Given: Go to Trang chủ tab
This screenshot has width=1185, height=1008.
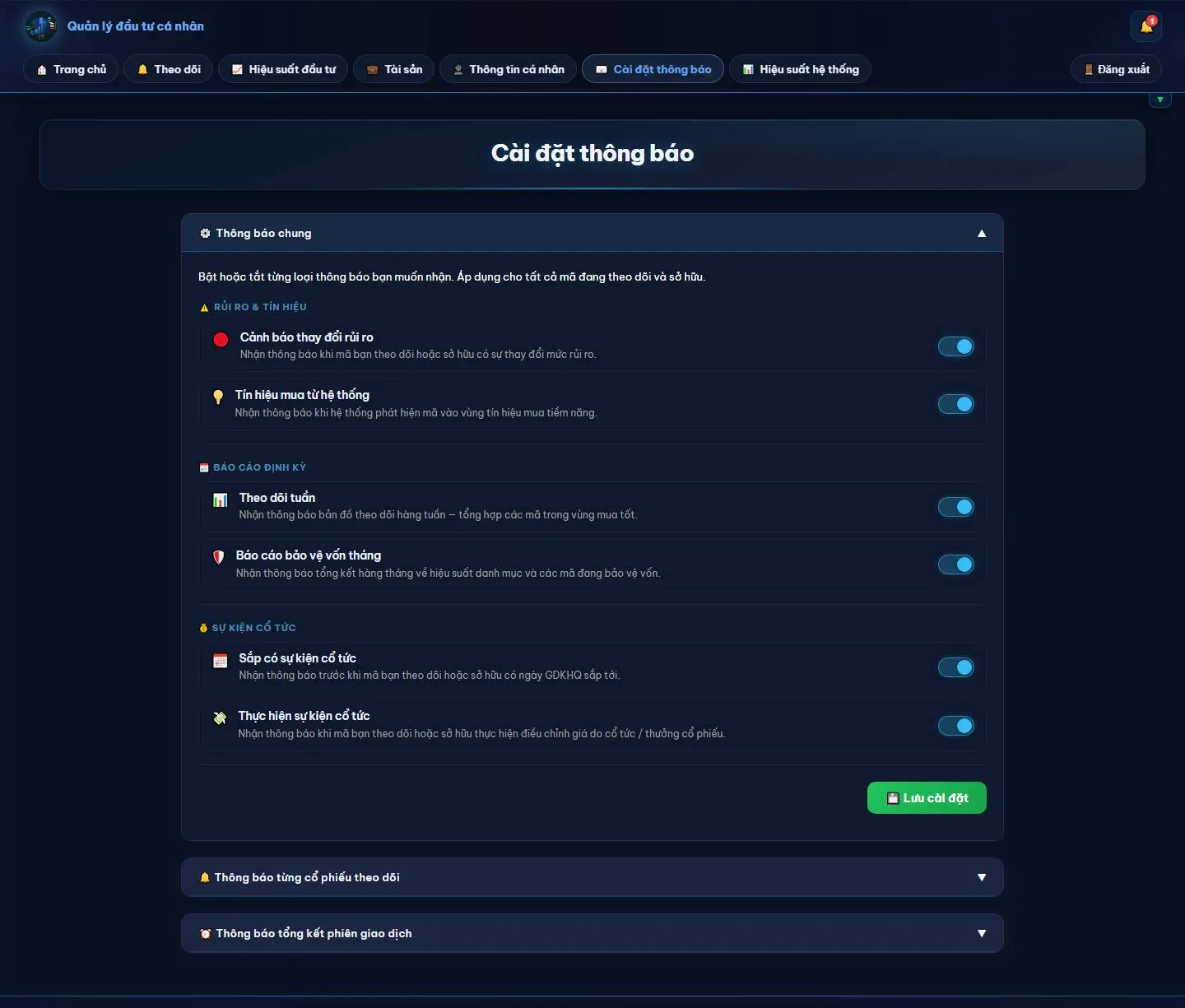Looking at the screenshot, I should tap(71, 69).
